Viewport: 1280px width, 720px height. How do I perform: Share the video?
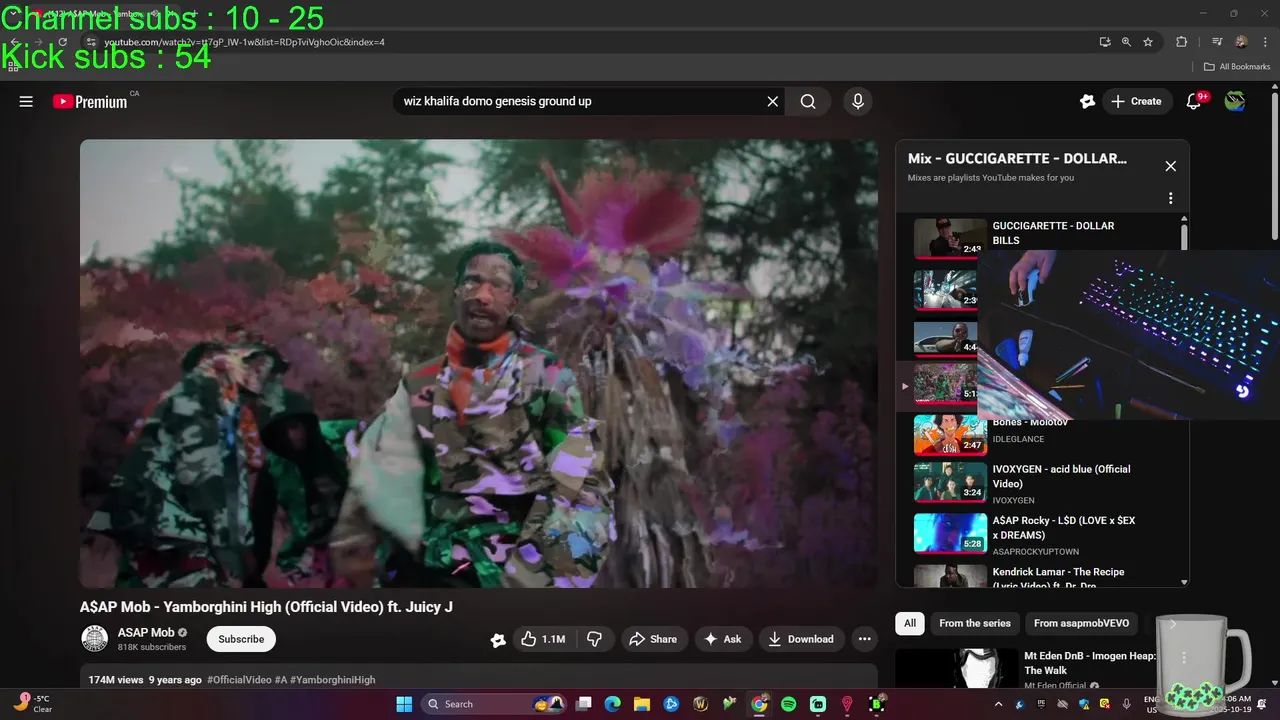[x=652, y=639]
